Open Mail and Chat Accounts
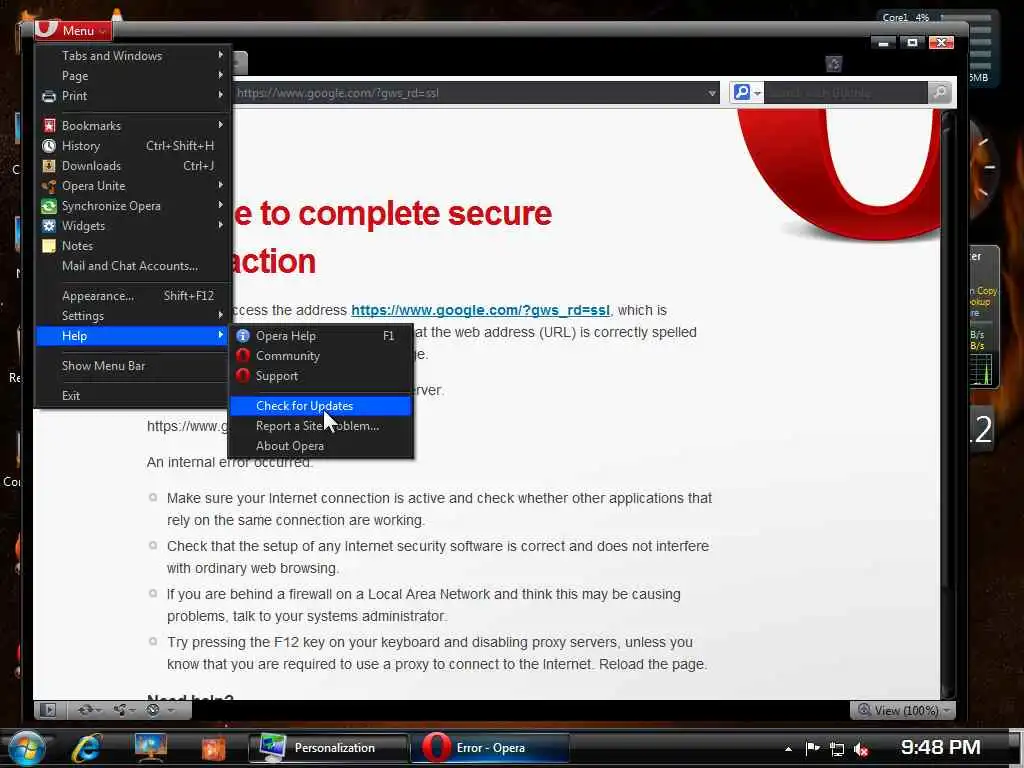 [133, 266]
